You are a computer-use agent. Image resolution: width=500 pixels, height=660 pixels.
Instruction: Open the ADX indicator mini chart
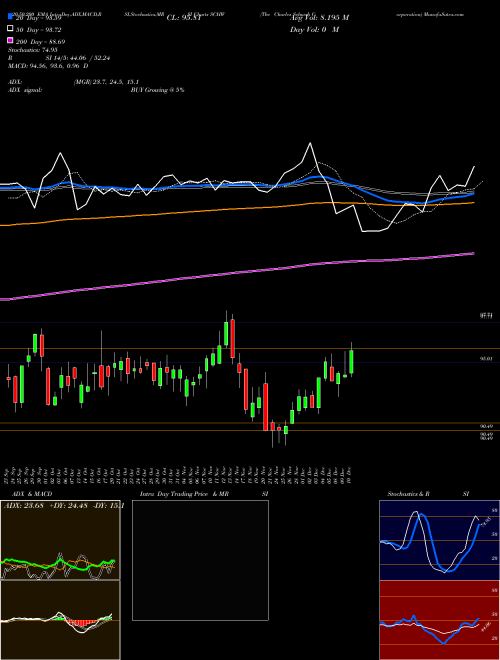(60, 540)
